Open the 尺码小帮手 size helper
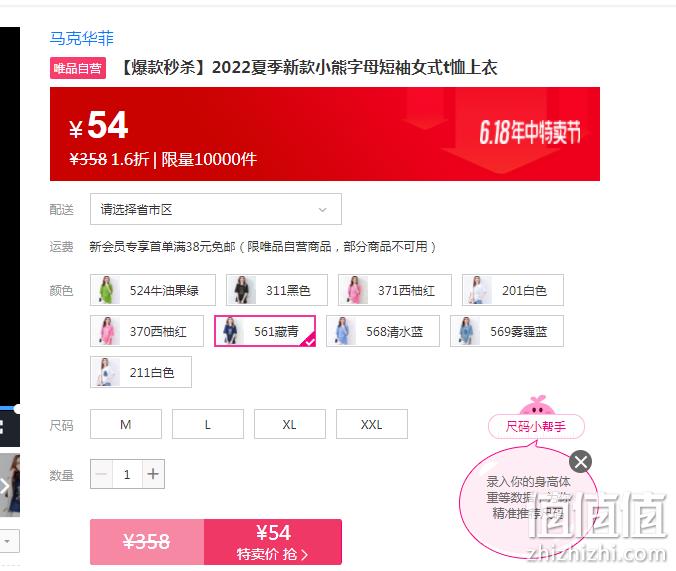This screenshot has width=676, height=571. [536, 426]
